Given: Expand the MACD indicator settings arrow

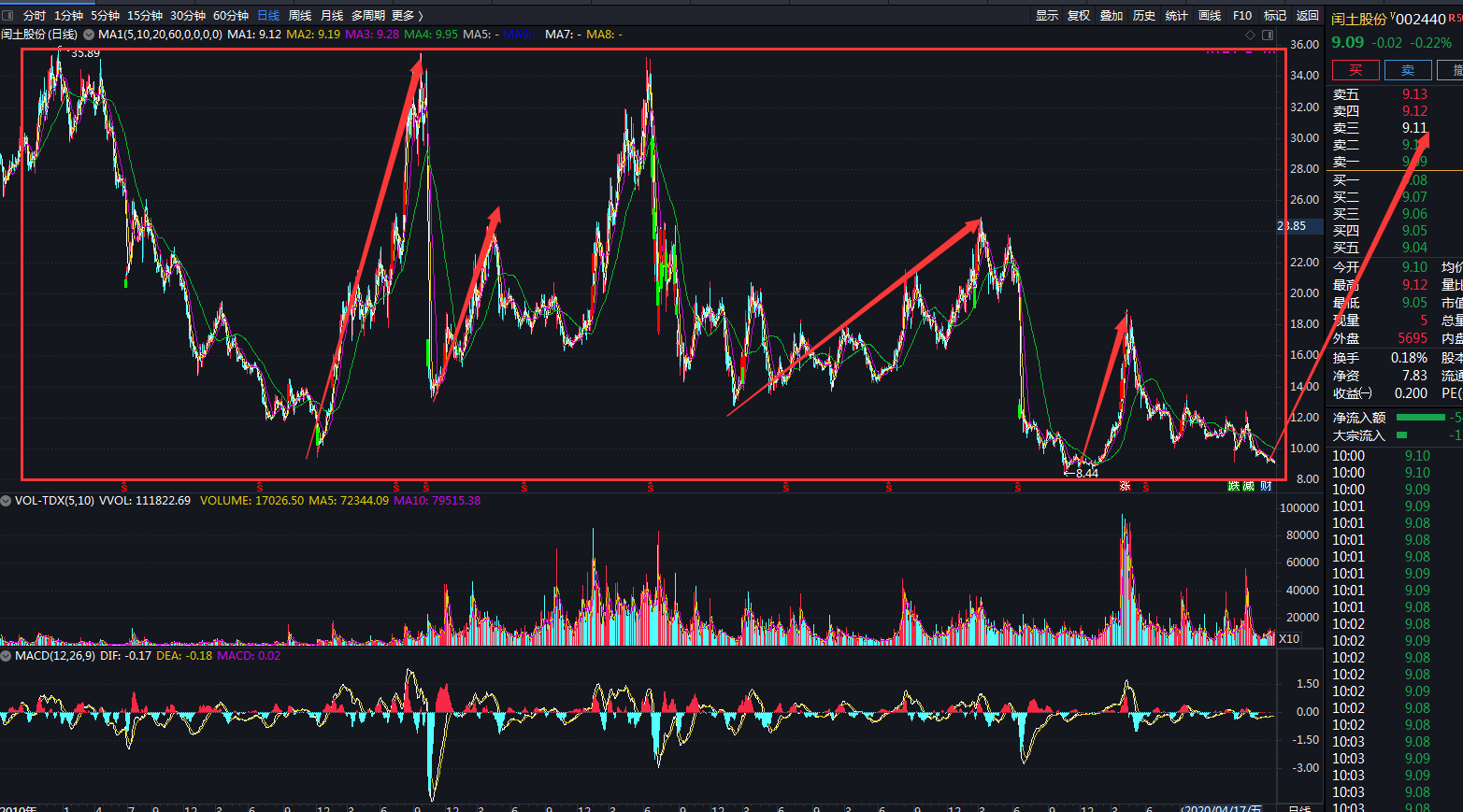Looking at the screenshot, I should coord(7,656).
